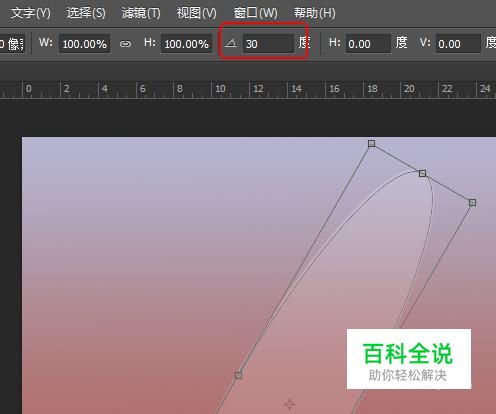Click the vertical skew V field 0.00
Viewport: 496px width, 414px height.
(458, 44)
